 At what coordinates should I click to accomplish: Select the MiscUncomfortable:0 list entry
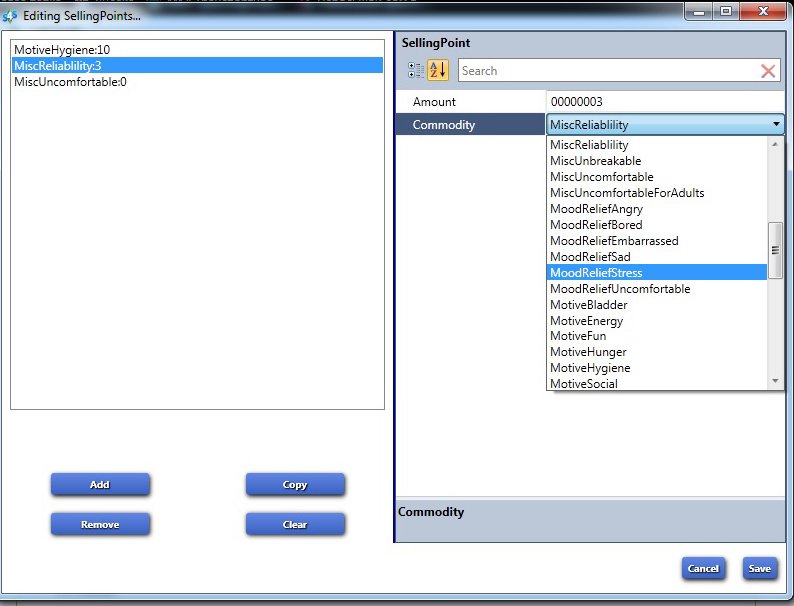tap(70, 82)
